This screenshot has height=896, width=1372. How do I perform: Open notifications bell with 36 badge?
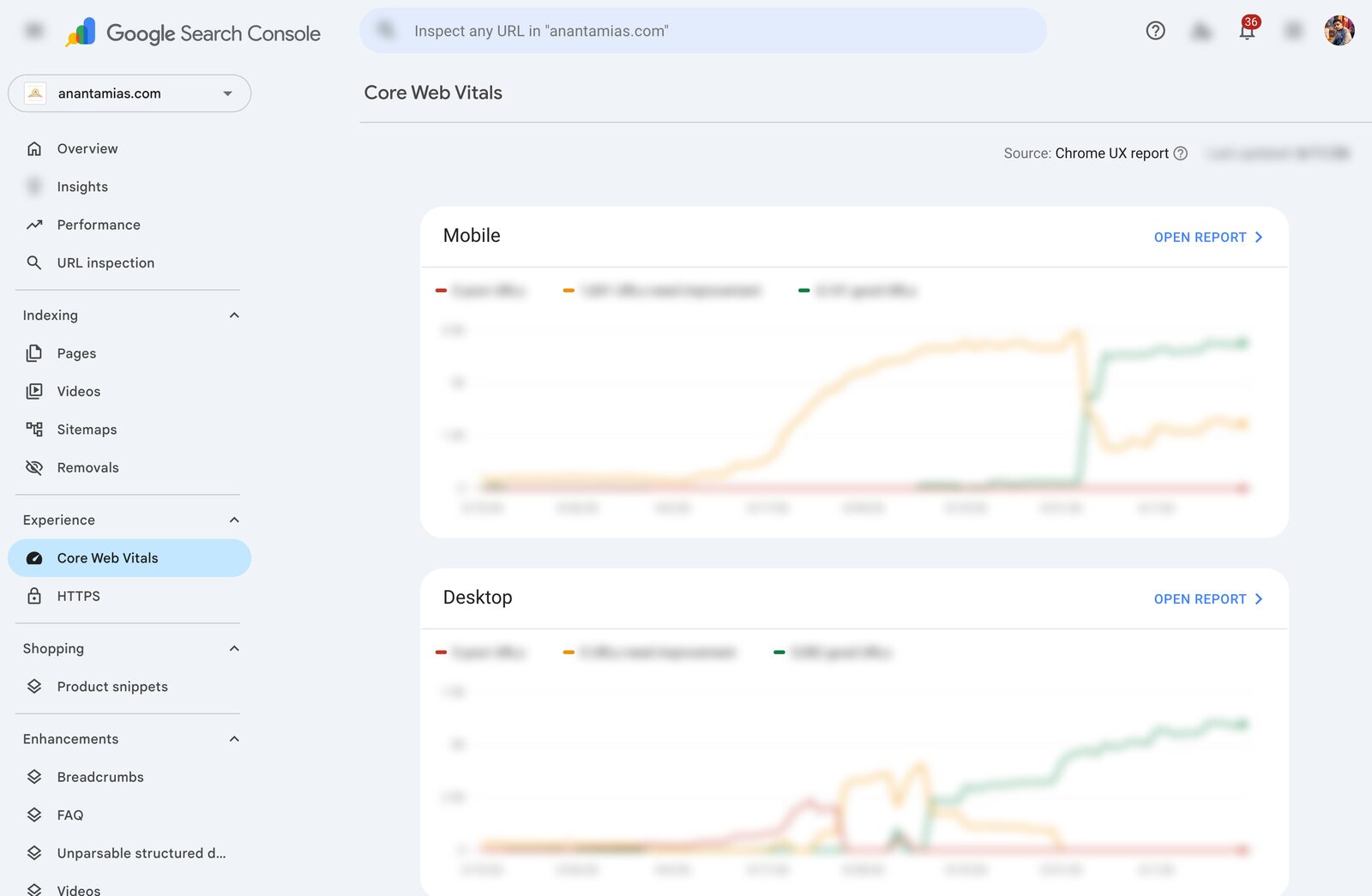(x=1248, y=29)
